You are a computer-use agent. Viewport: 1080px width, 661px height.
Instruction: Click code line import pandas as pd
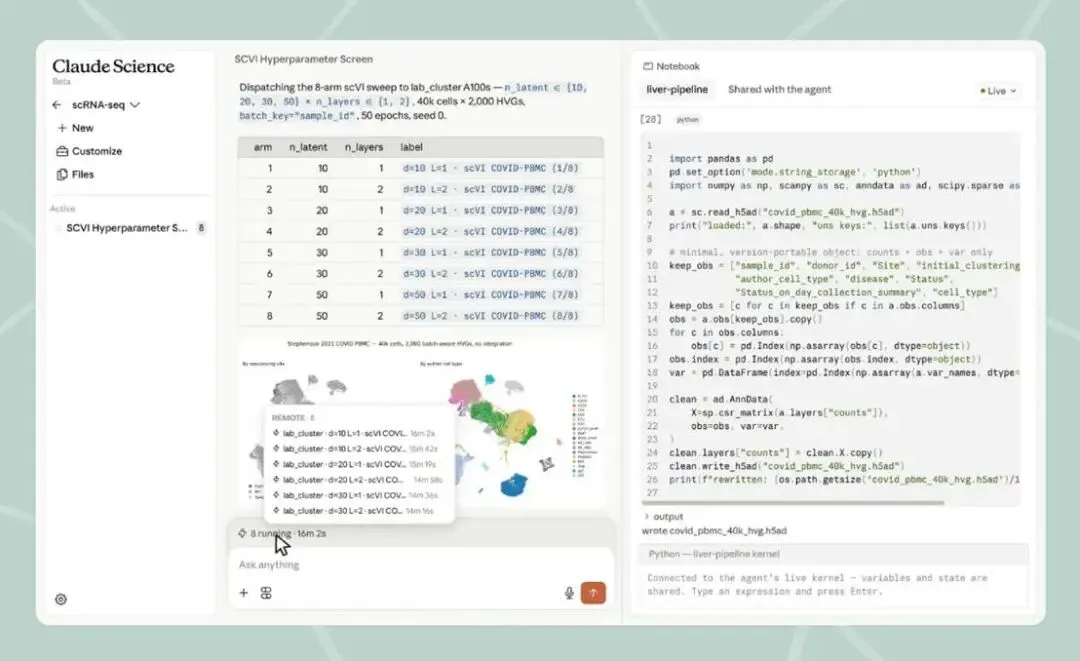[721, 158]
